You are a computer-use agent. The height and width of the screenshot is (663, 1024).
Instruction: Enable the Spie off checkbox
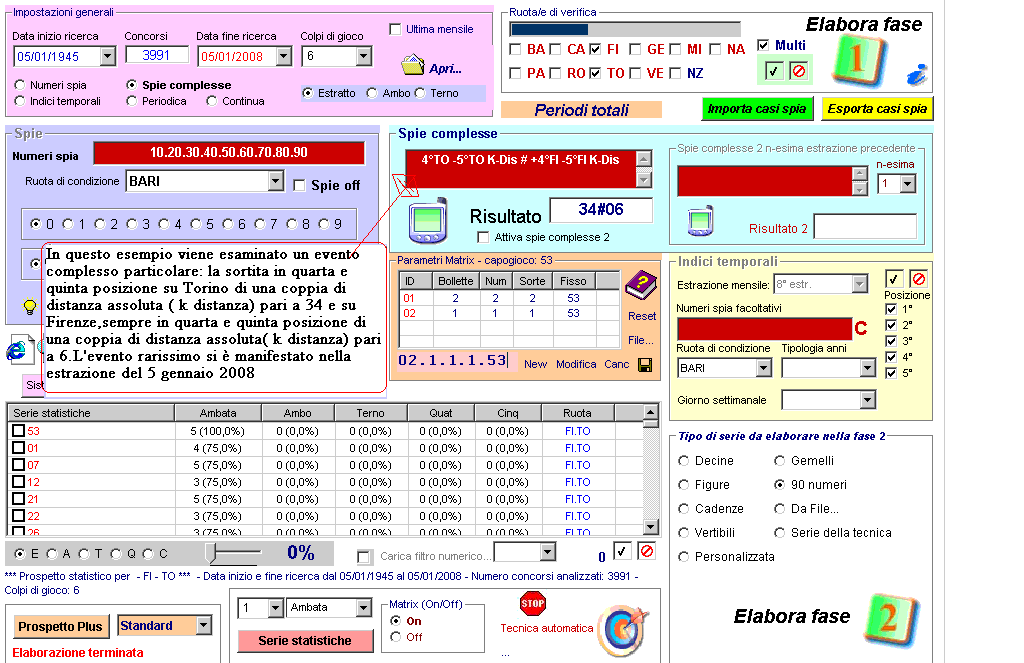[299, 186]
